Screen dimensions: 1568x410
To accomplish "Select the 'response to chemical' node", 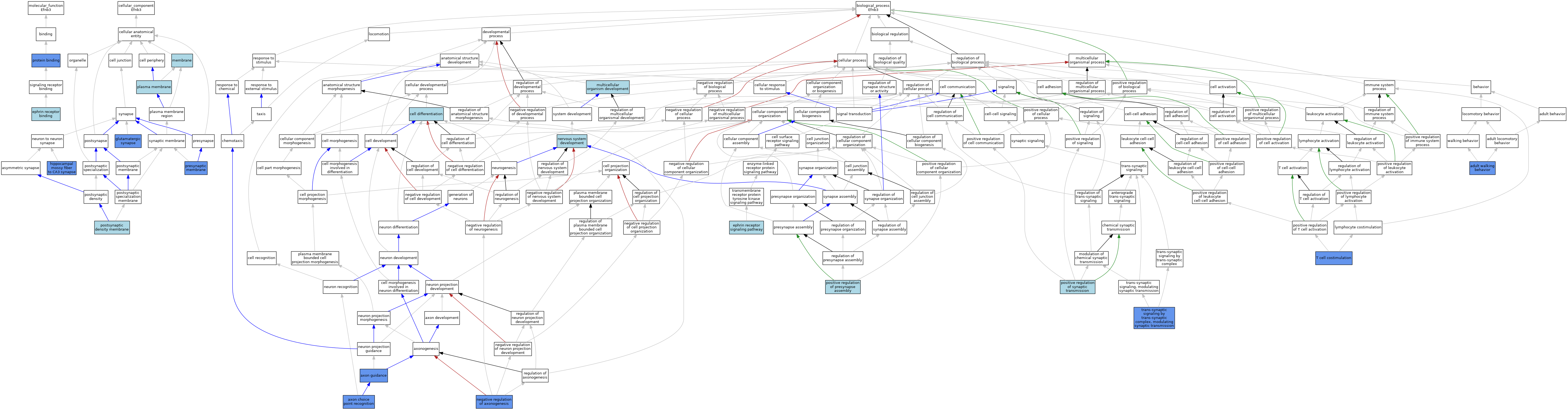I will (x=226, y=87).
